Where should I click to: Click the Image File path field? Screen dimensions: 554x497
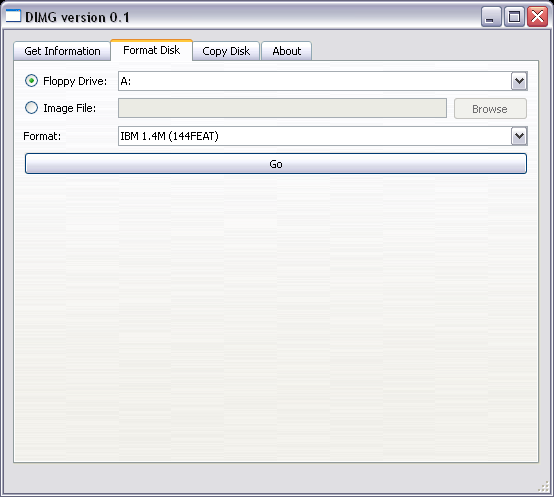(282, 108)
